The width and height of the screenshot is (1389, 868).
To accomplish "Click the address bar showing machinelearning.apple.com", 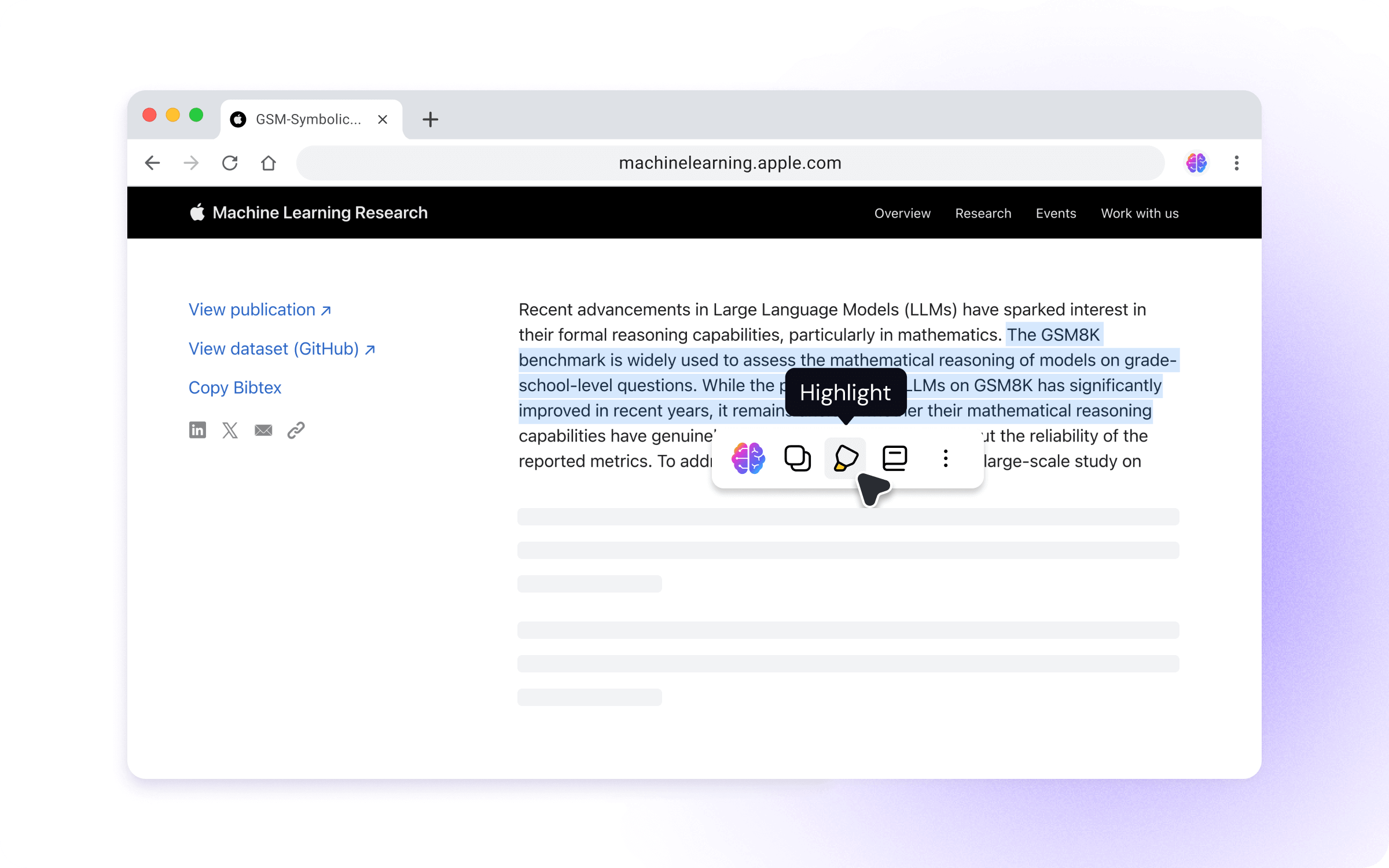I will pyautogui.click(x=730, y=163).
